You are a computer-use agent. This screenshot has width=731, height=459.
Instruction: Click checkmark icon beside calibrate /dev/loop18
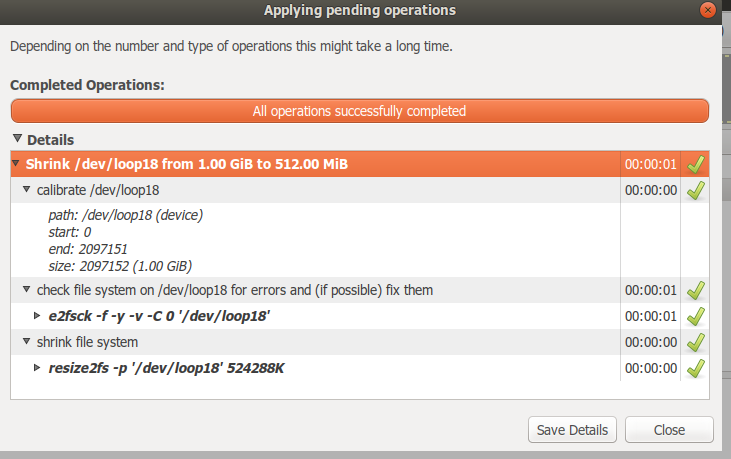coord(696,190)
